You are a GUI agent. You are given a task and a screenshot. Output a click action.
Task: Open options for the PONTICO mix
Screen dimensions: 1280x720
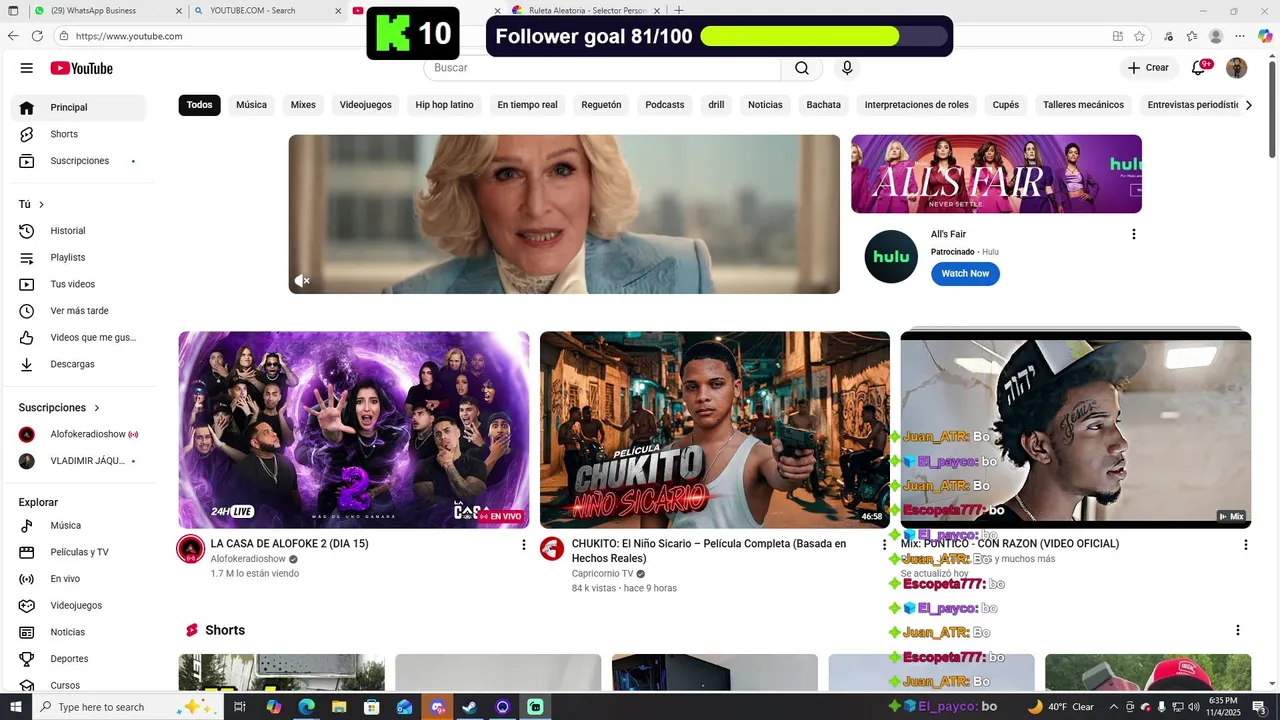[x=1245, y=545]
